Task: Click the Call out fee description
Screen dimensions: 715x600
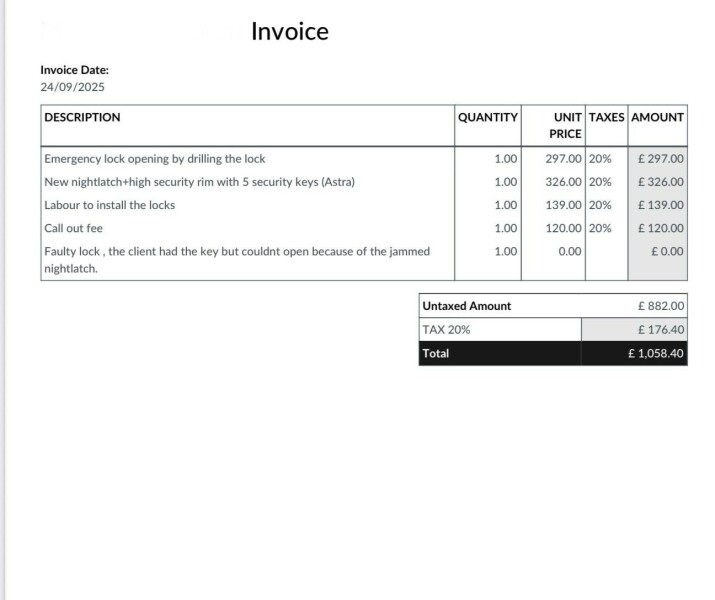Action: pos(73,228)
